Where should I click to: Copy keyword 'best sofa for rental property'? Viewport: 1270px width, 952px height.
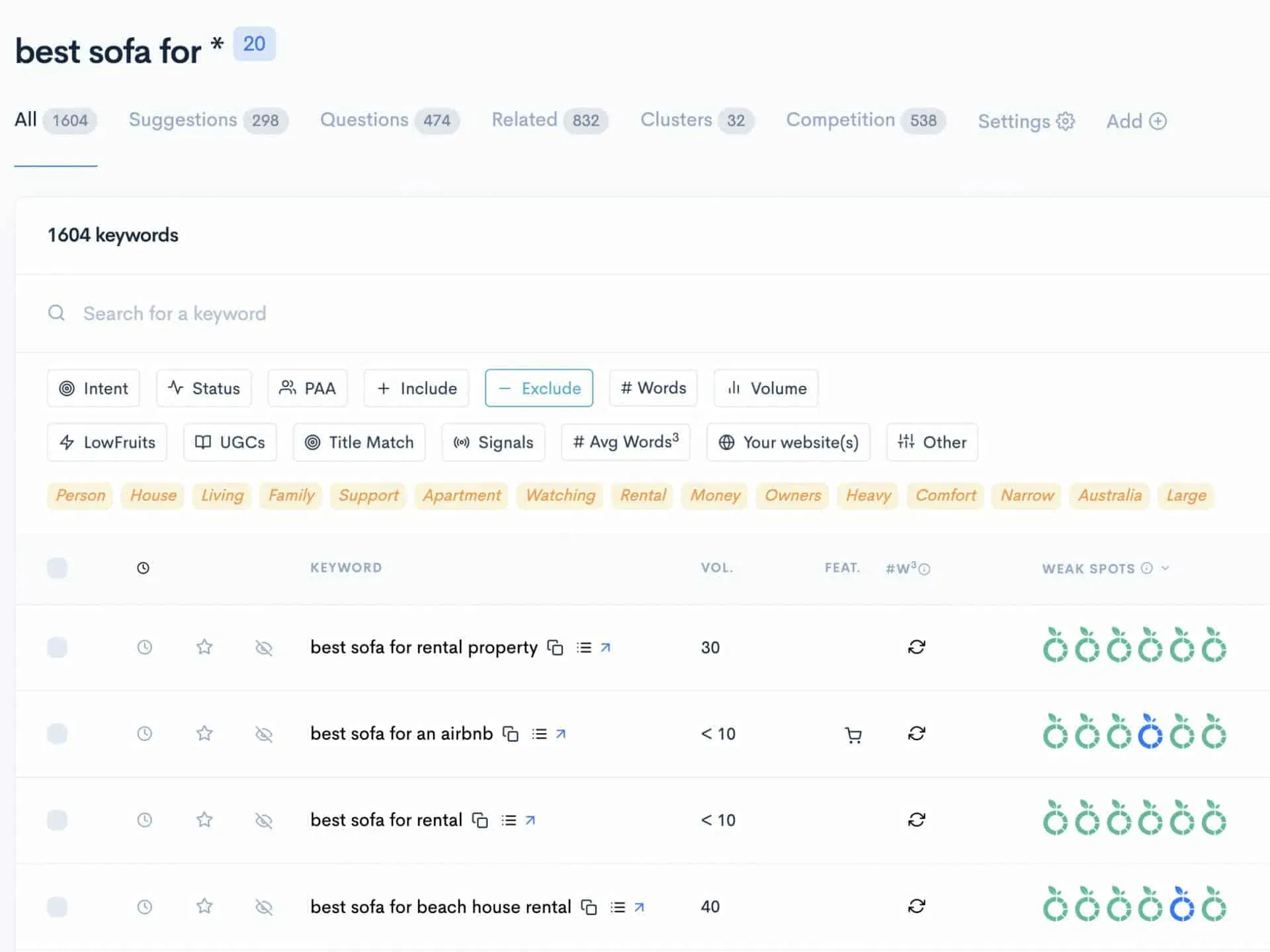coord(556,648)
